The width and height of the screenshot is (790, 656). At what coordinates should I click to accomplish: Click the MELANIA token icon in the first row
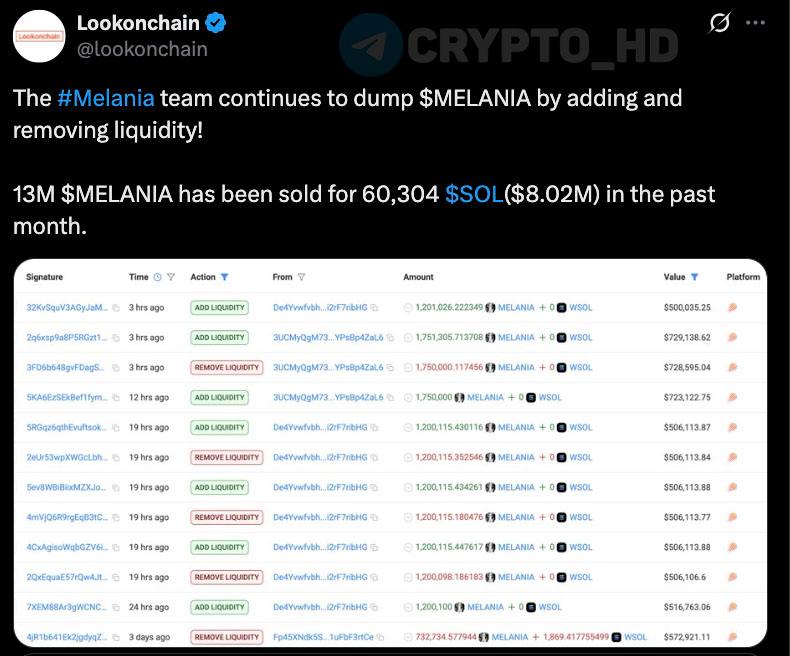[490, 308]
